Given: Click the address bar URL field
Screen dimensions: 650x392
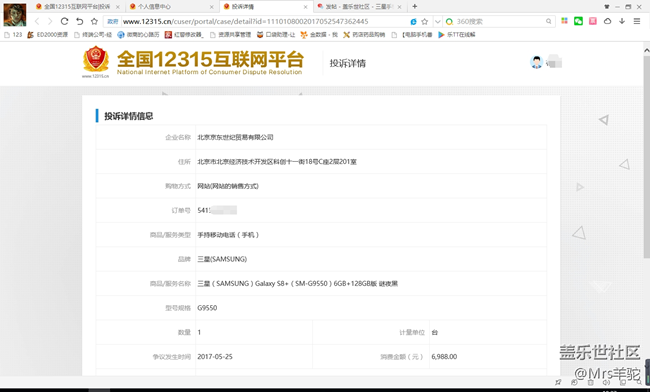Looking at the screenshot, I should (265, 22).
